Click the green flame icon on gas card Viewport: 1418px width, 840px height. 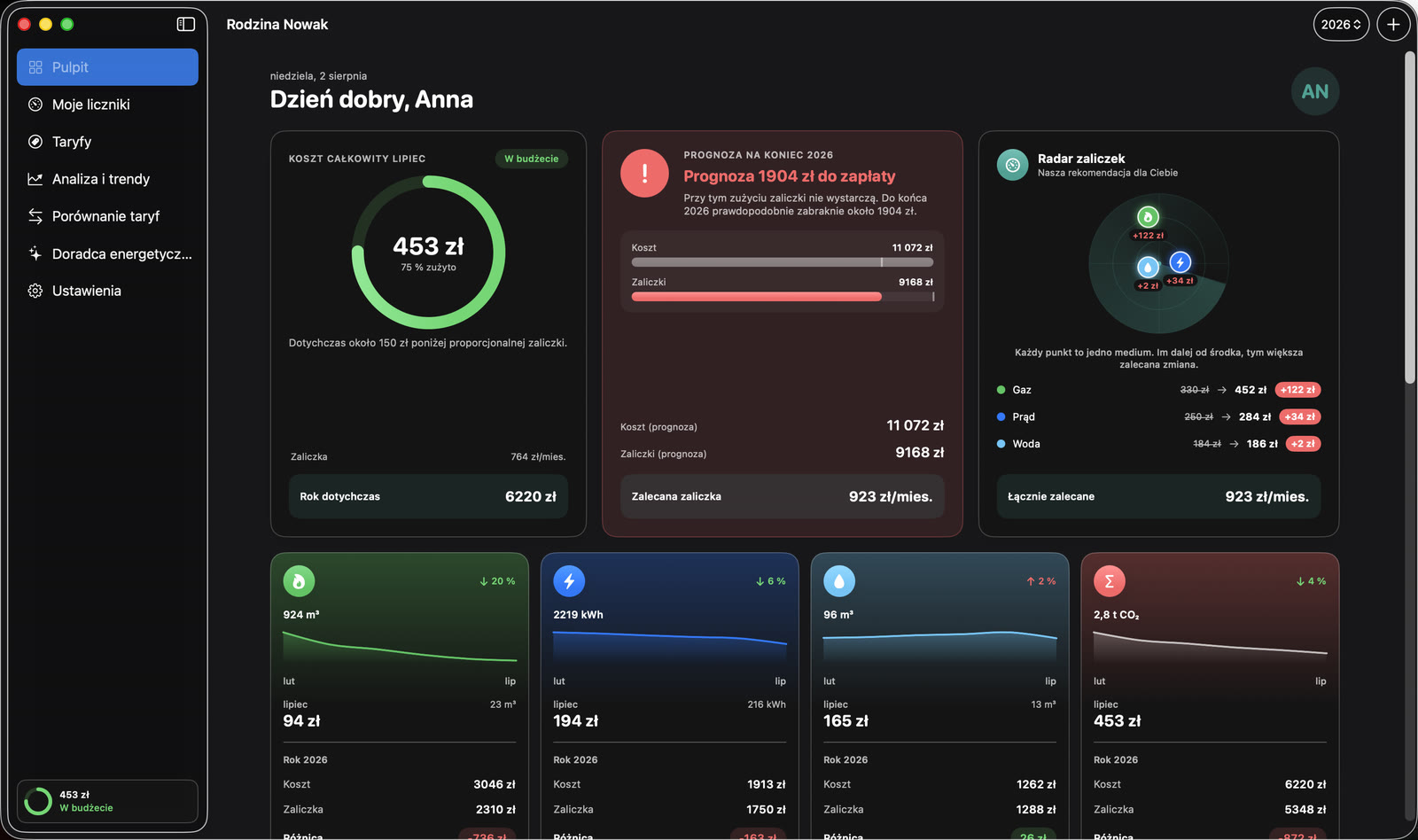click(x=299, y=581)
